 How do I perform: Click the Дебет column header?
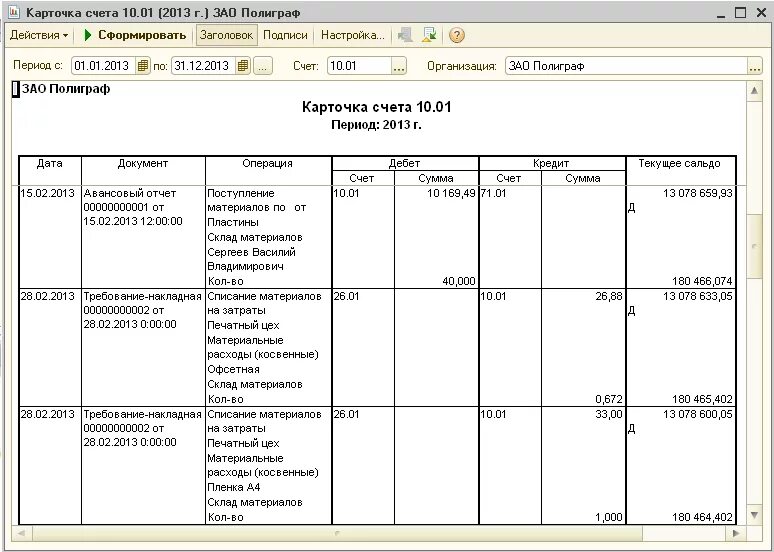[x=404, y=163]
